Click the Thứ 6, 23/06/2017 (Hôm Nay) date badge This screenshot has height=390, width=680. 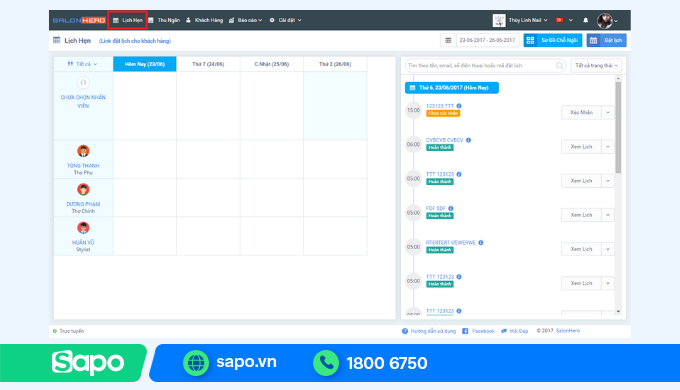click(x=452, y=88)
